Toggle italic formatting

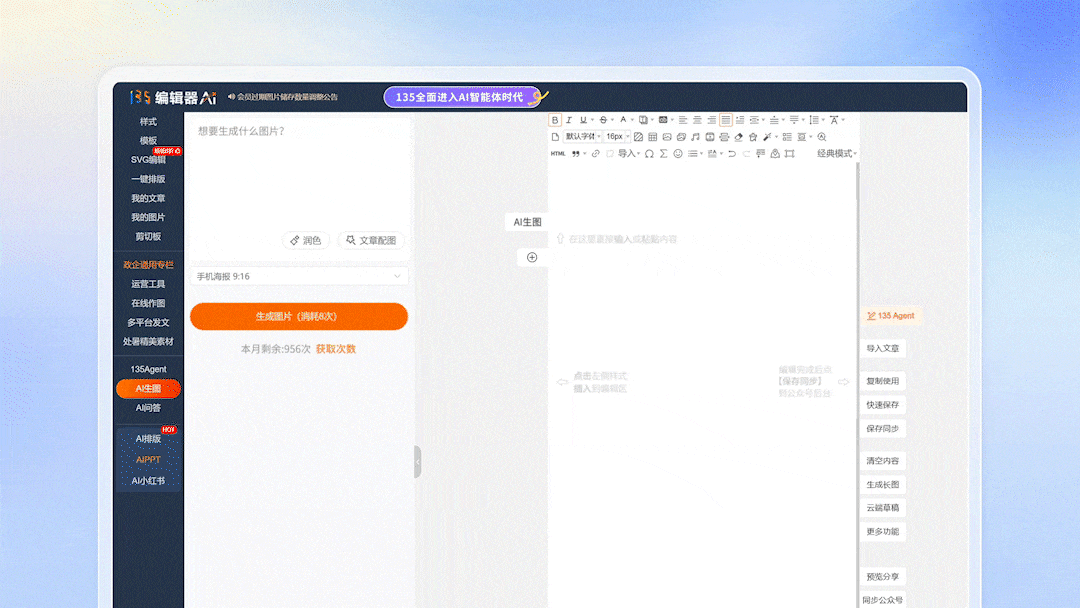point(568,120)
